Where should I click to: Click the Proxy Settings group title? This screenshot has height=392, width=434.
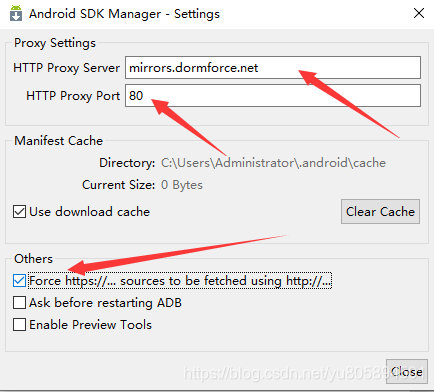(x=55, y=43)
